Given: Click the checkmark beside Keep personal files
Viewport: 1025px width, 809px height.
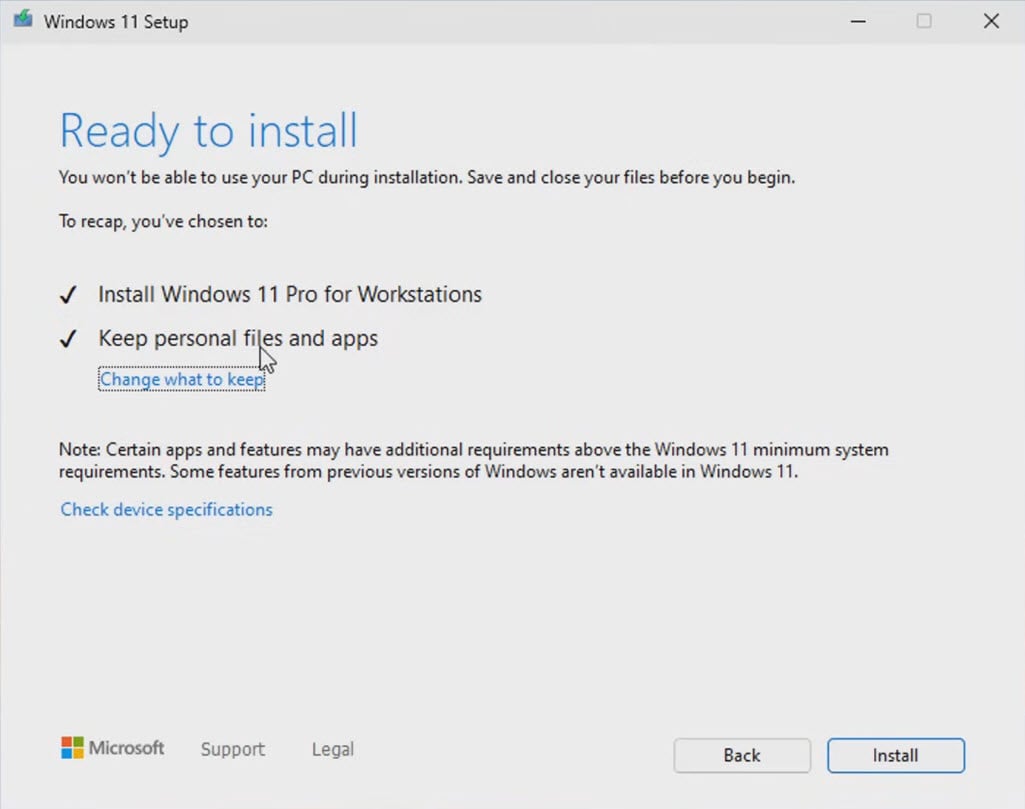Looking at the screenshot, I should [x=69, y=338].
